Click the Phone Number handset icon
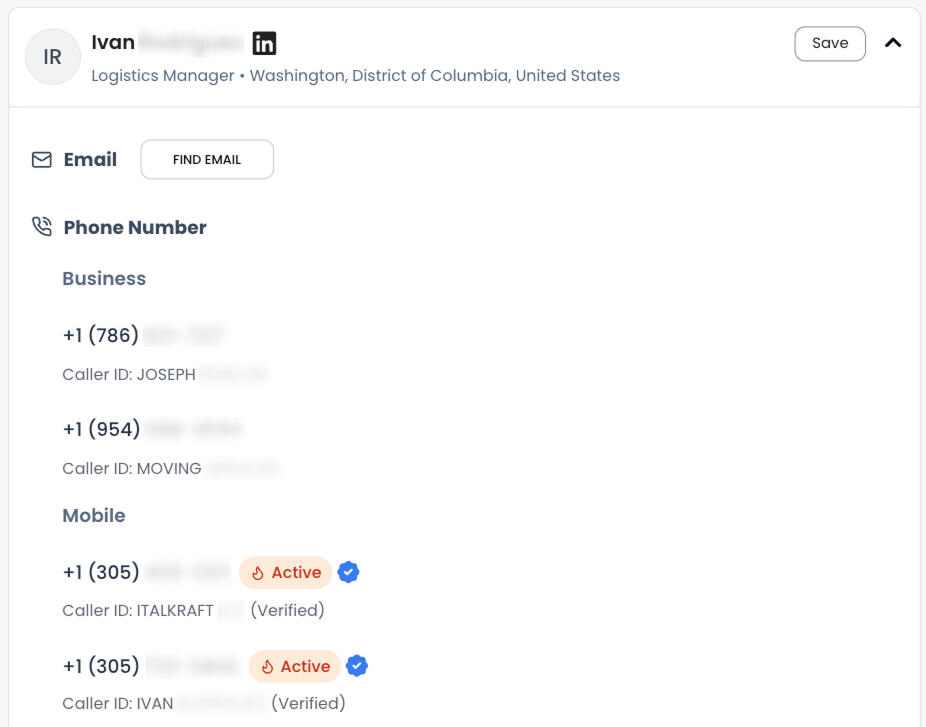Viewport: 926px width, 727px height. point(42,227)
